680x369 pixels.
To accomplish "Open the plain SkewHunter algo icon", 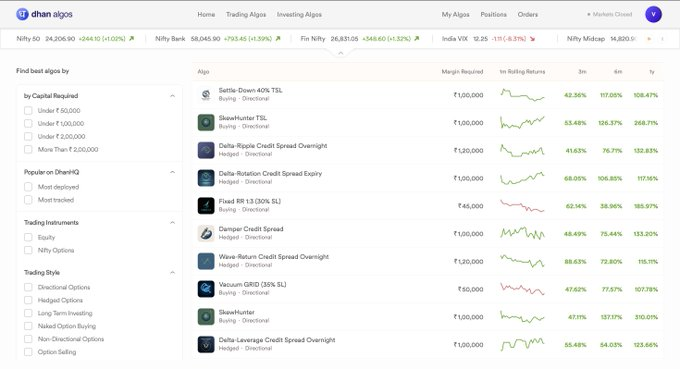I will tap(206, 317).
